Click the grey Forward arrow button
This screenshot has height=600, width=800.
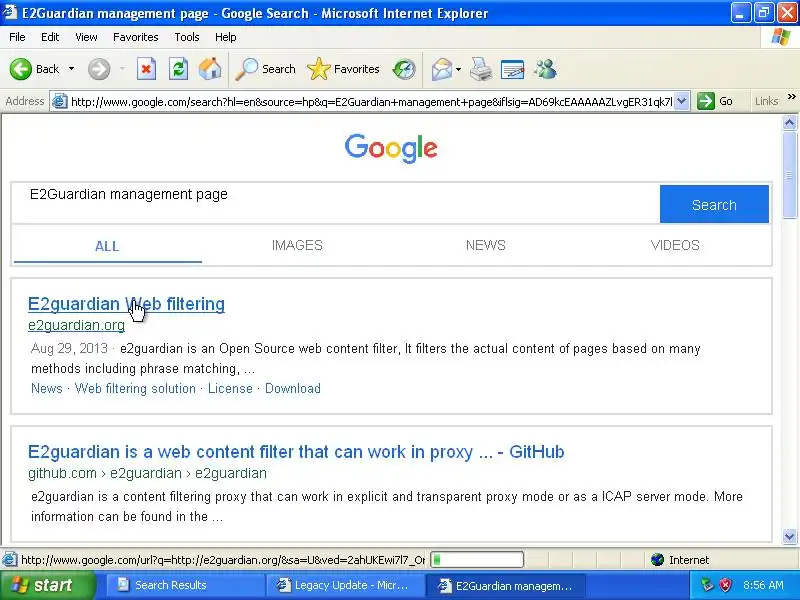pyautogui.click(x=99, y=69)
